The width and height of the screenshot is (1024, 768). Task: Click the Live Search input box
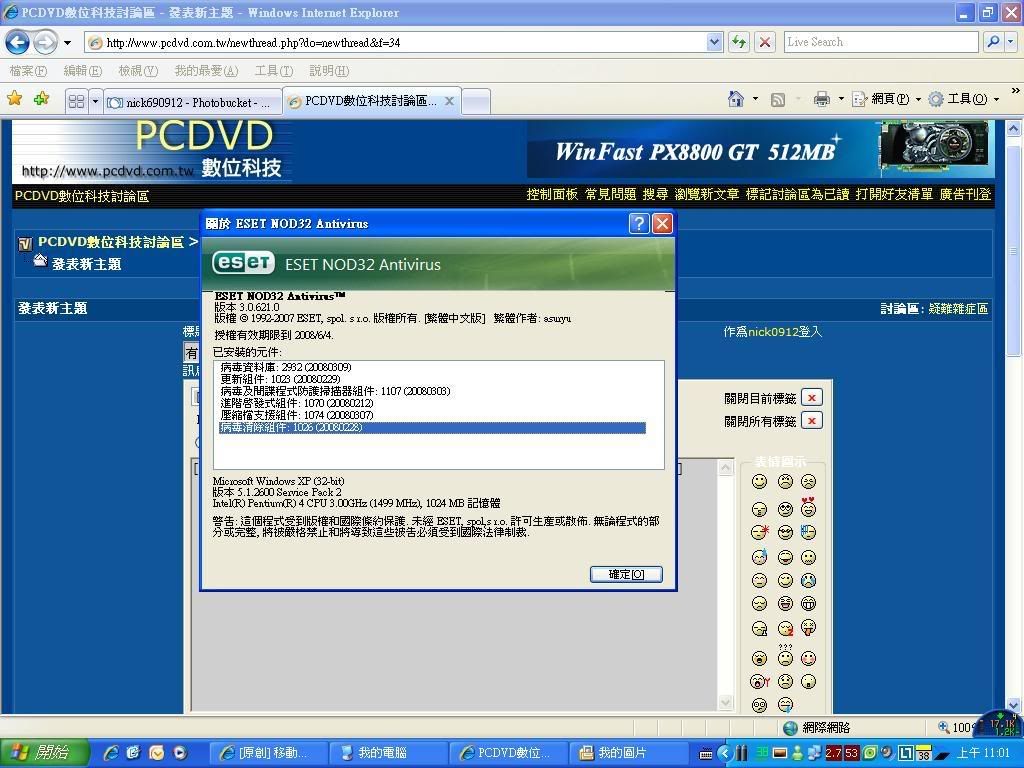pos(880,42)
